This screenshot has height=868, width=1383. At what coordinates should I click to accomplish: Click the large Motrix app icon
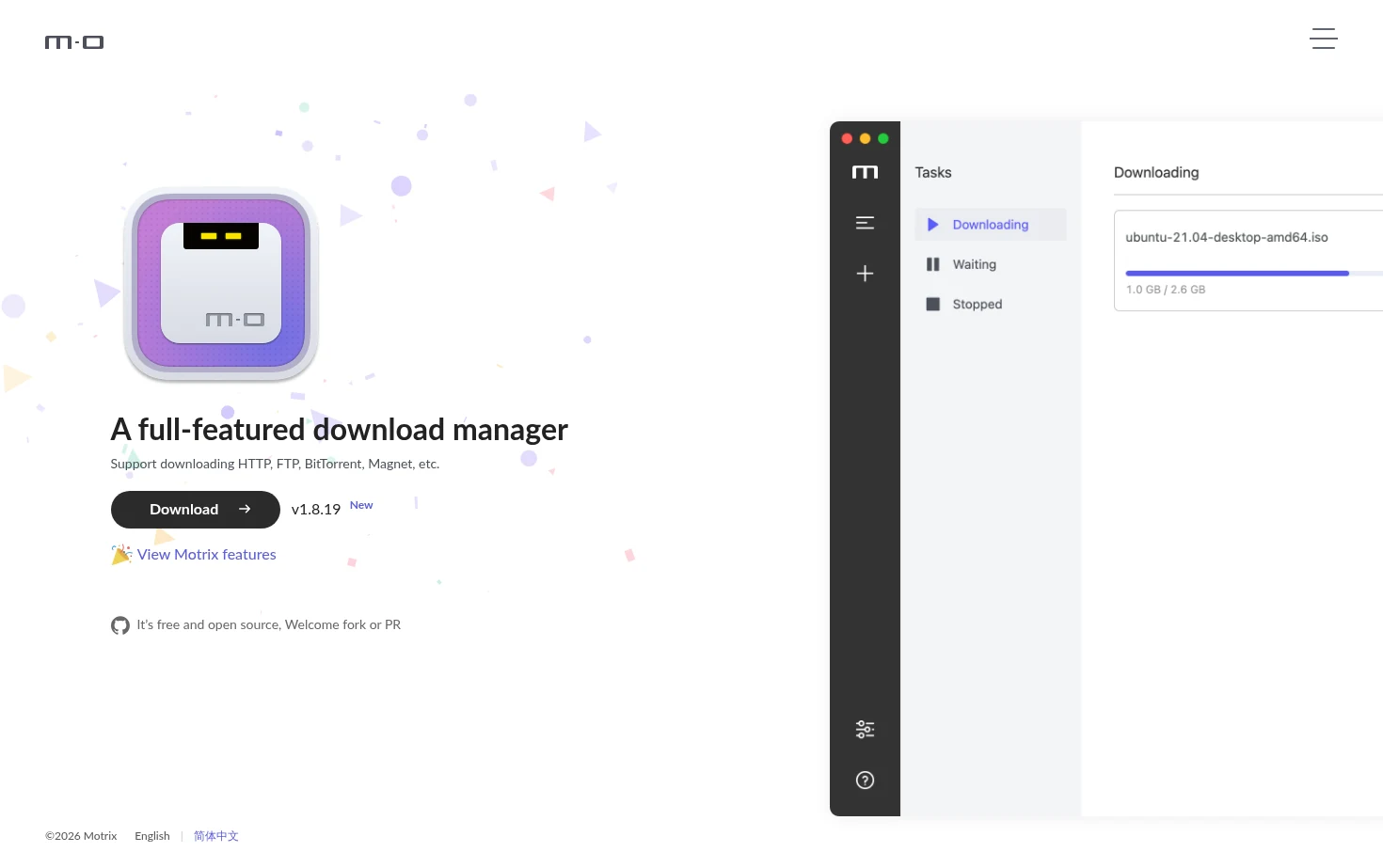(x=221, y=284)
